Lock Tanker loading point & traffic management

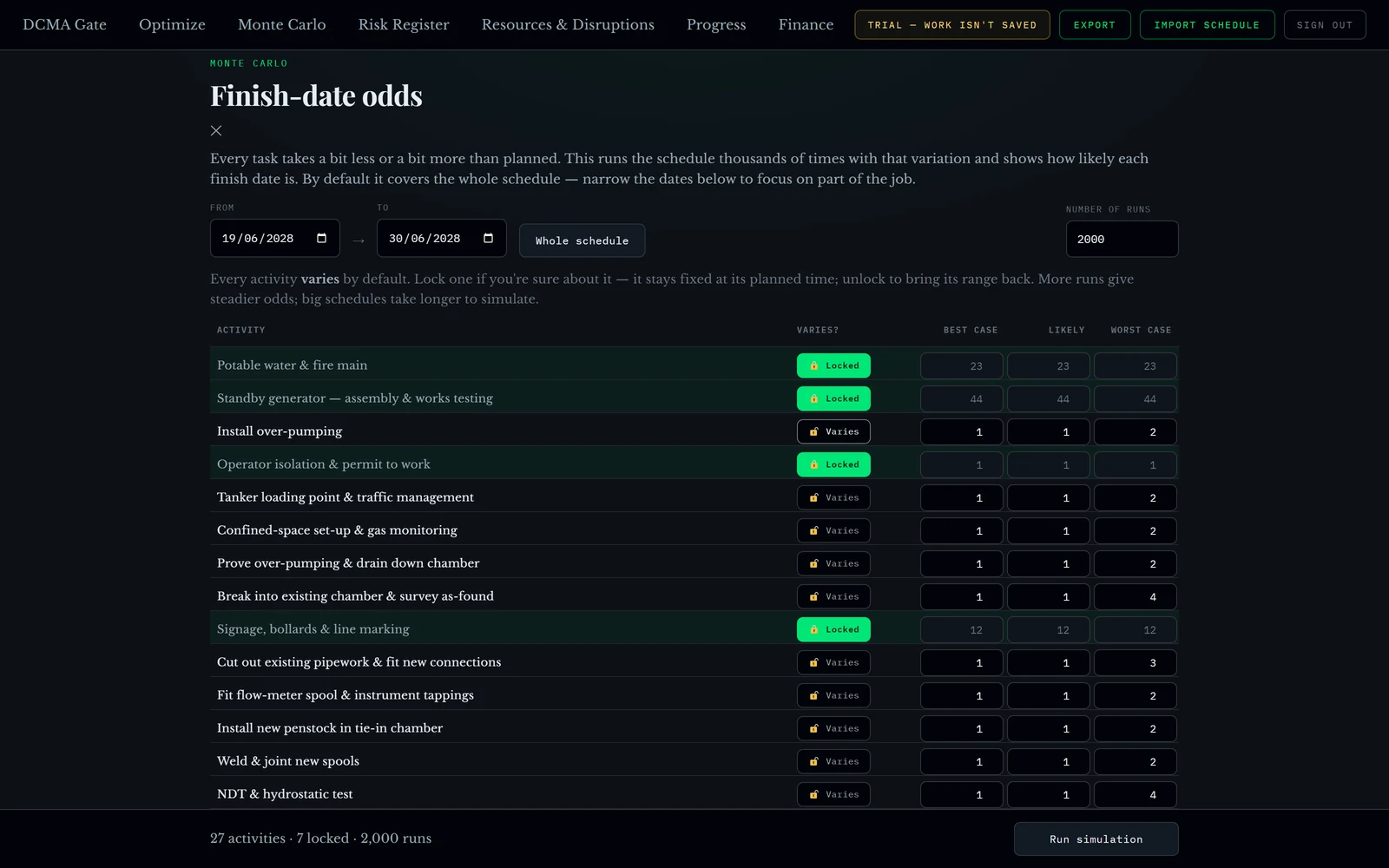click(833, 497)
